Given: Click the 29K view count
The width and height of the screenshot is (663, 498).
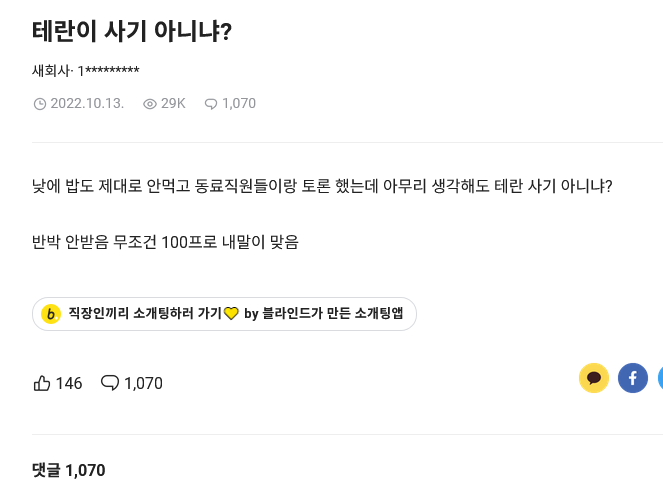Looking at the screenshot, I should coord(173,104).
